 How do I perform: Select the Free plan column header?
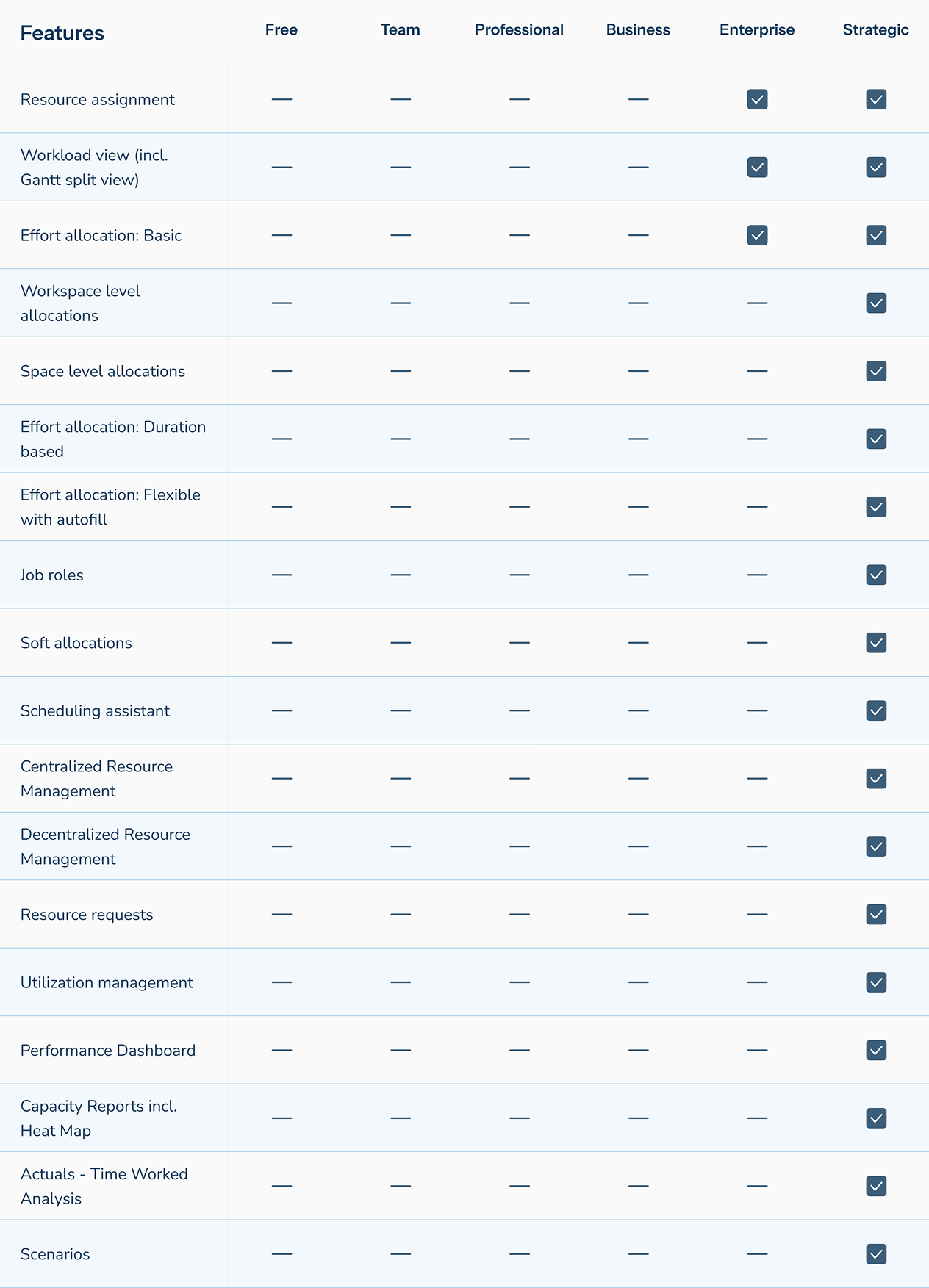tap(281, 30)
